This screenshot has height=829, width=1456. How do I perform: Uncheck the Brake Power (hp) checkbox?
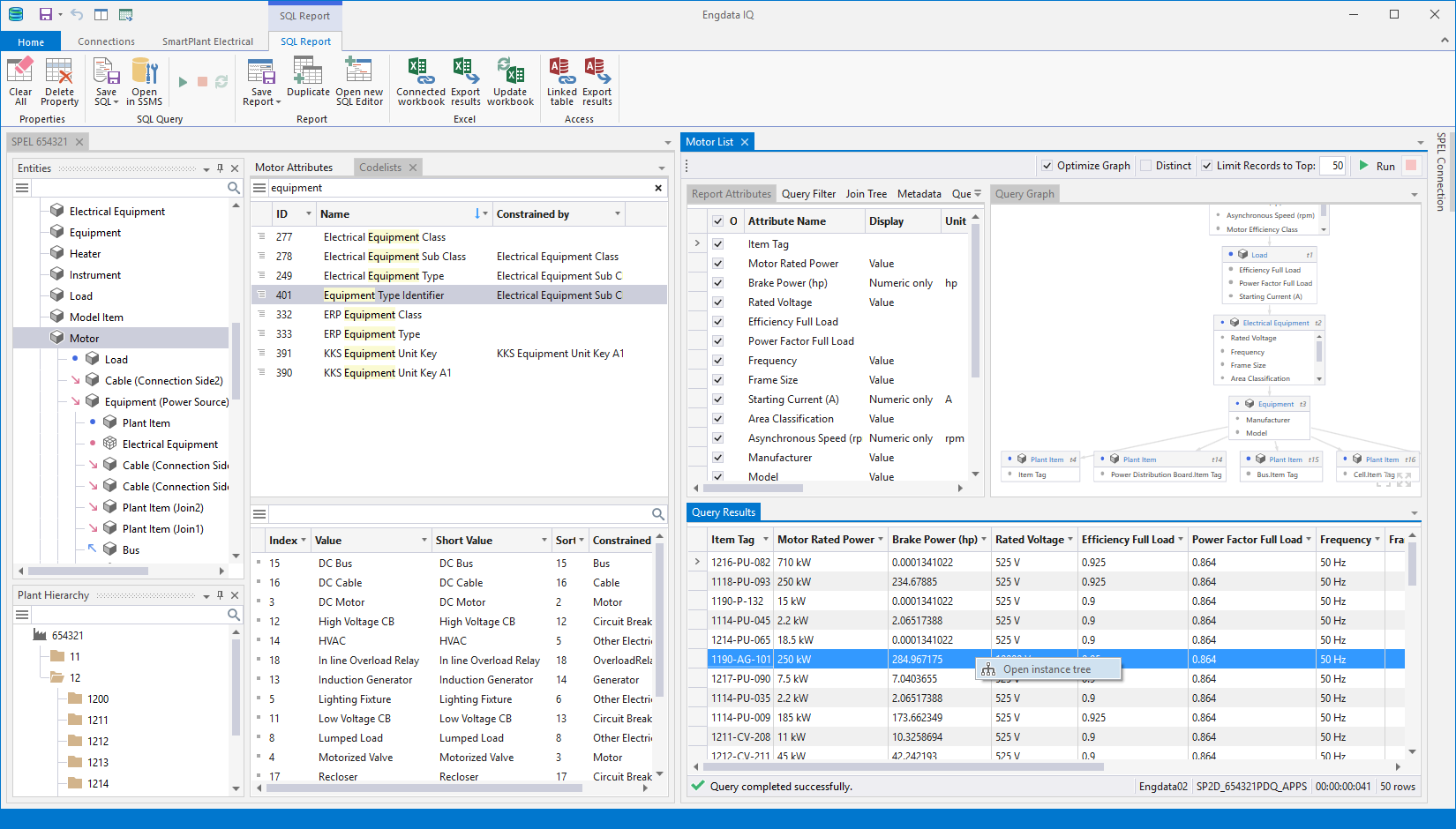pyautogui.click(x=718, y=283)
